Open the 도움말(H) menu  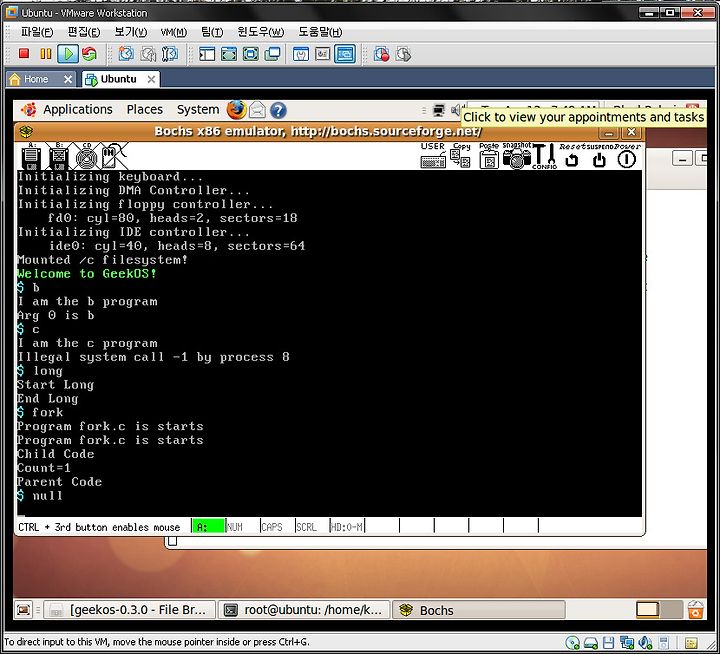pos(320,32)
